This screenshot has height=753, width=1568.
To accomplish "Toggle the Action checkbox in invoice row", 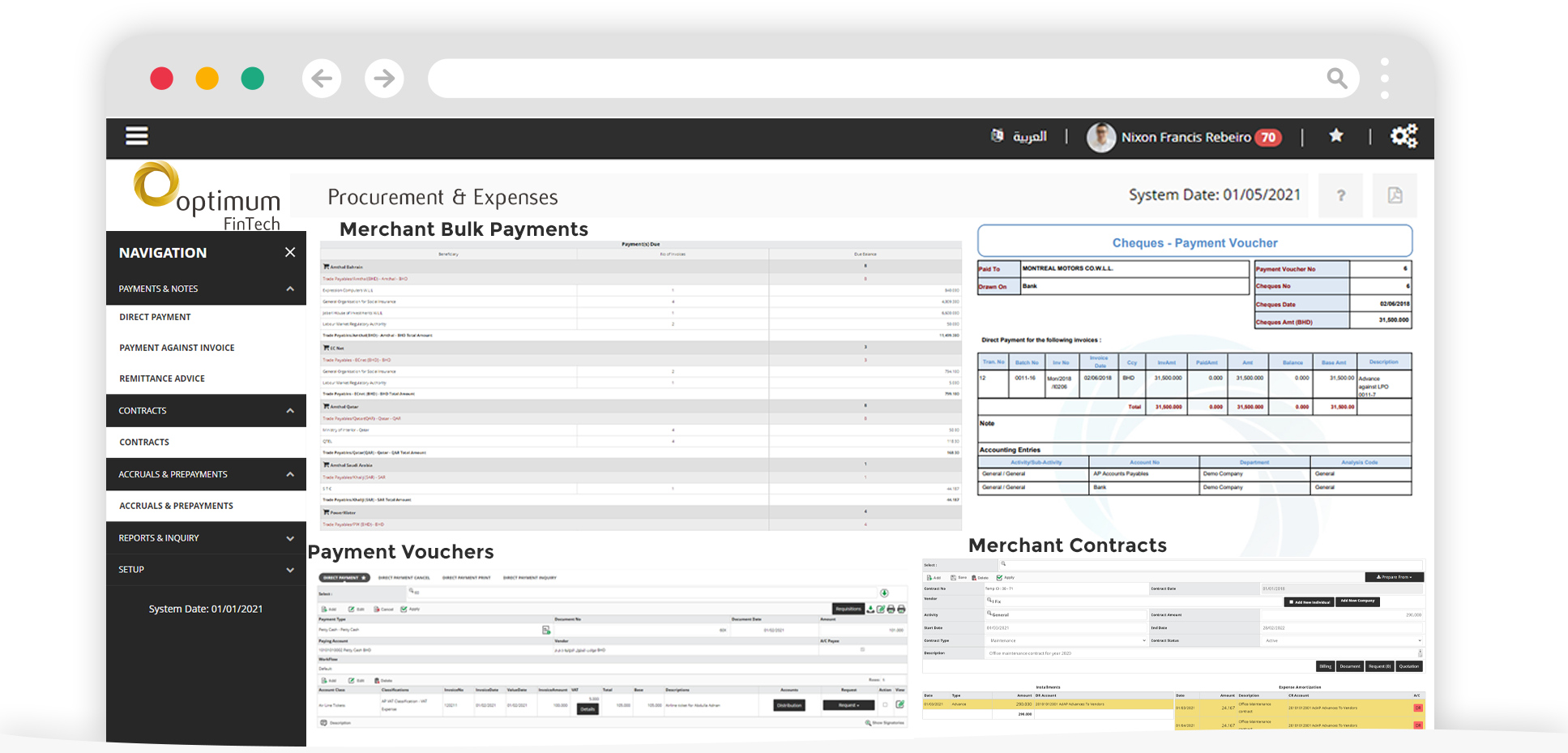I will (885, 704).
